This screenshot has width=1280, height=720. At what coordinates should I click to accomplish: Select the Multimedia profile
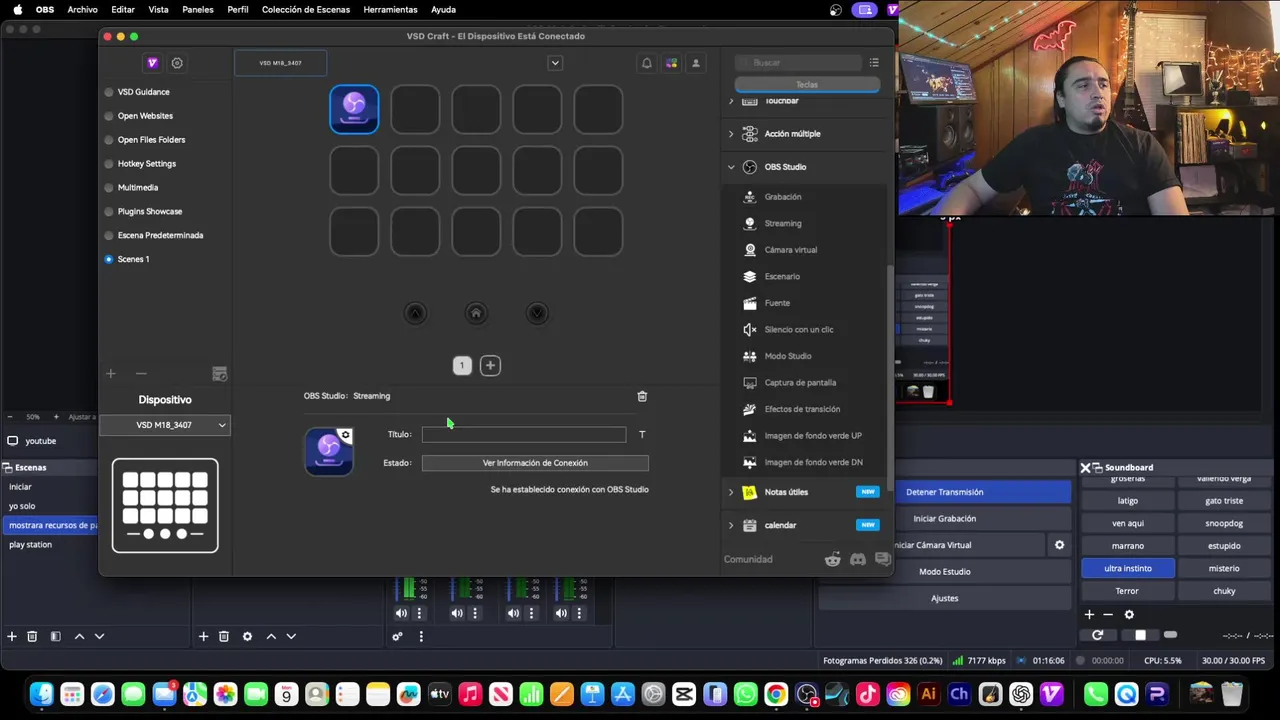tap(138, 188)
